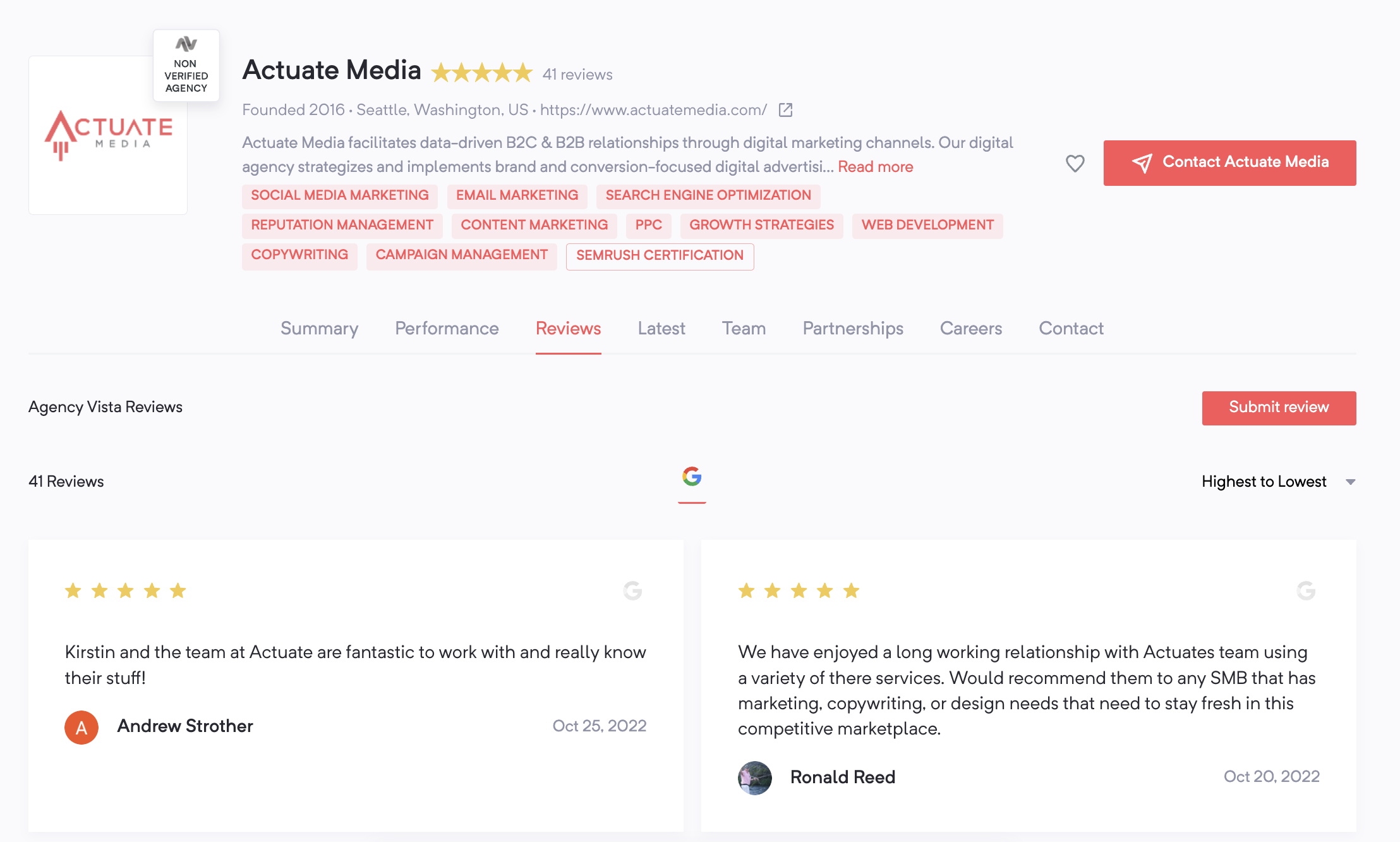Click the Submit review button
Viewport: 1400px width, 842px height.
[1279, 408]
